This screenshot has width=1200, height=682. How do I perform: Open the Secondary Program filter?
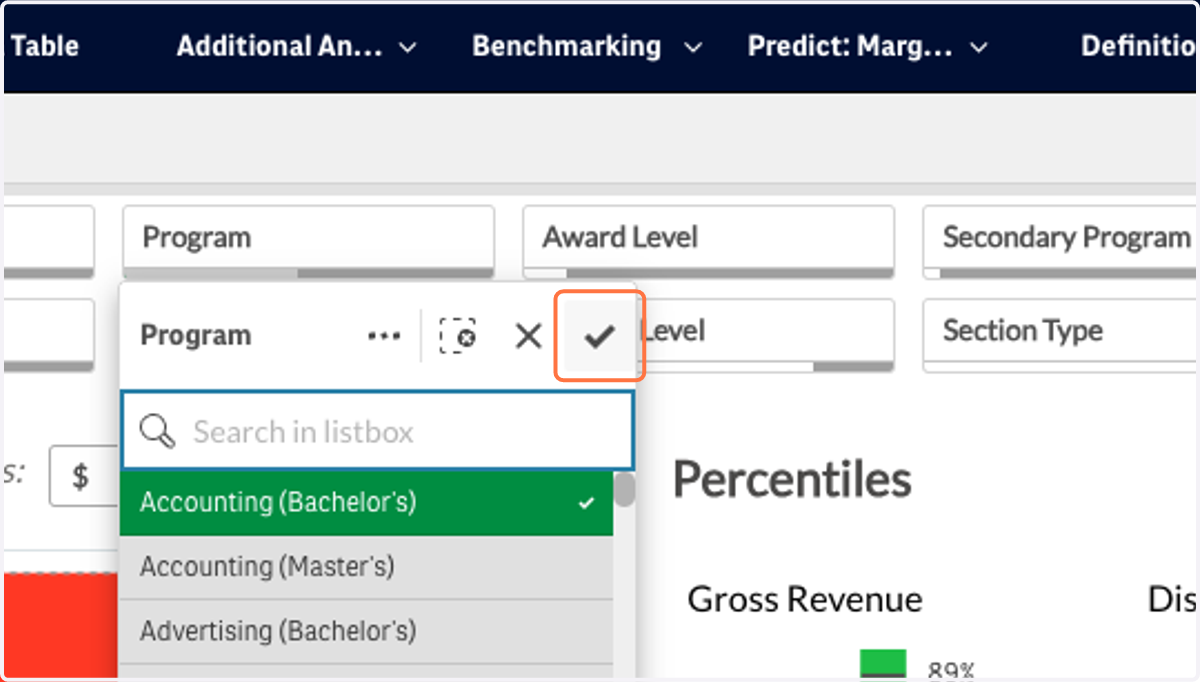1061,242
